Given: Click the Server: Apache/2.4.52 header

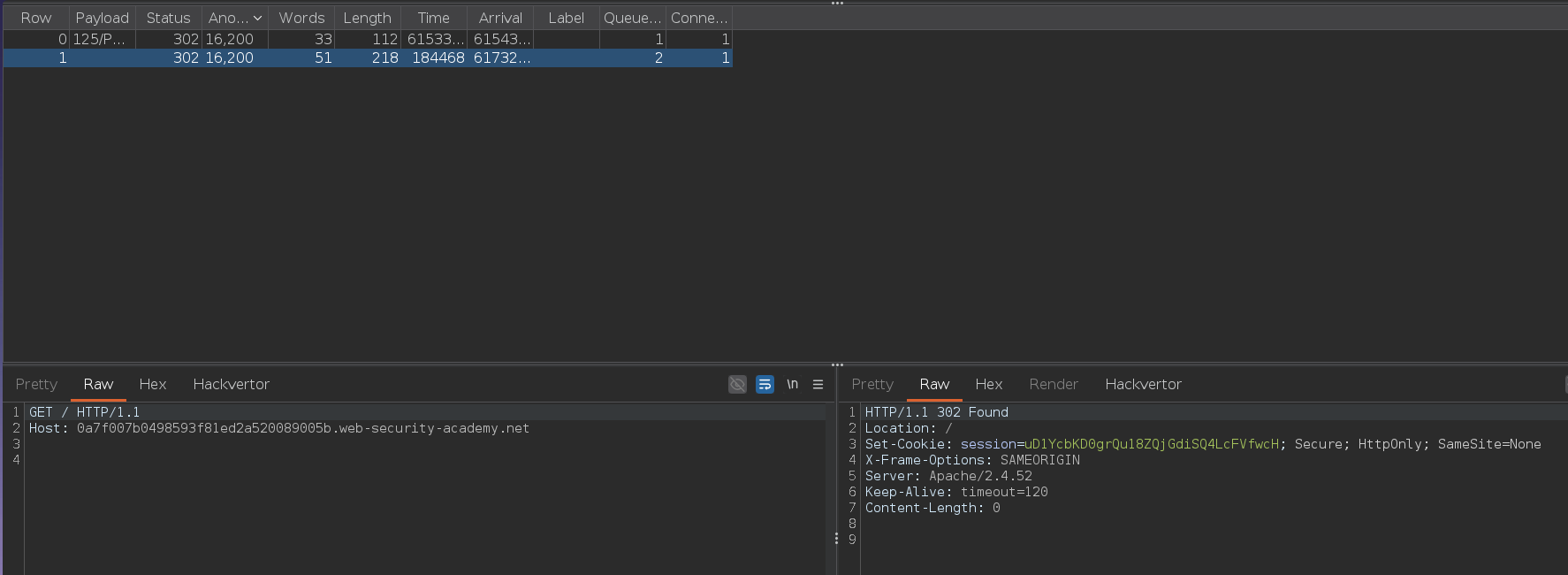Looking at the screenshot, I should (x=948, y=476).
